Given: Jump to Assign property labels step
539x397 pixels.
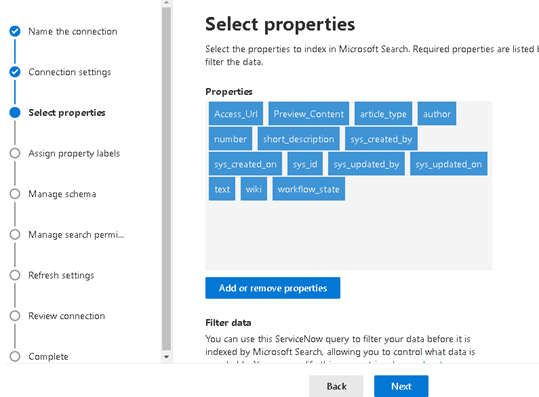Looking at the screenshot, I should pos(74,153).
